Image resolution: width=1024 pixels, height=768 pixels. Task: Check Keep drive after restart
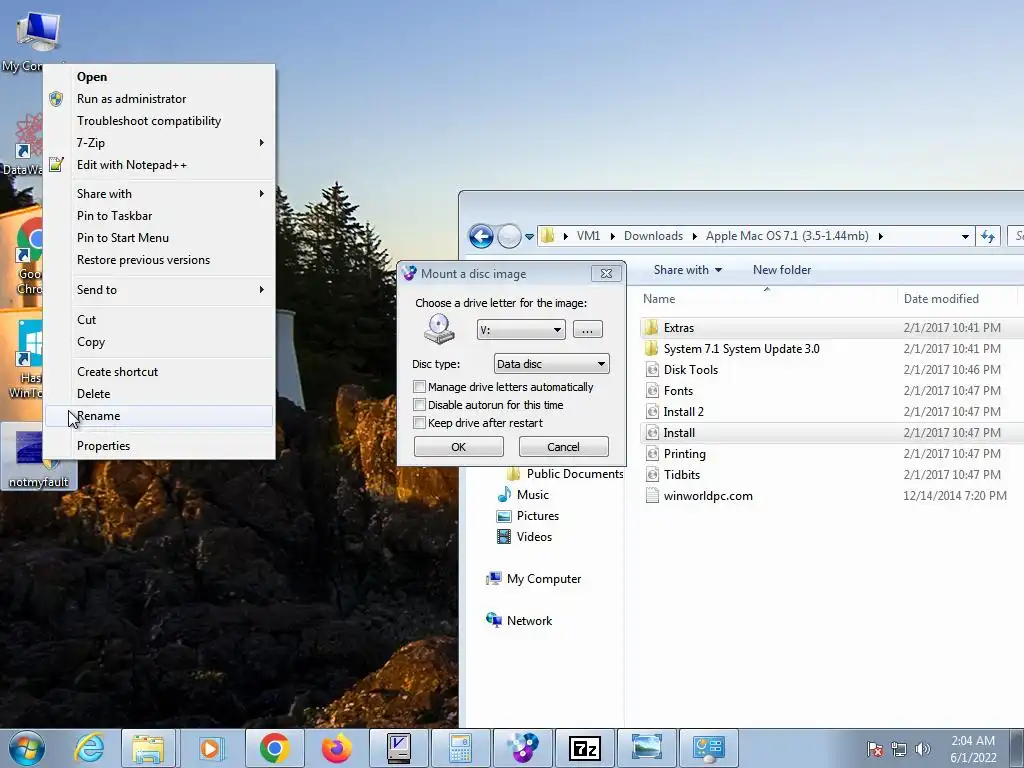(420, 423)
